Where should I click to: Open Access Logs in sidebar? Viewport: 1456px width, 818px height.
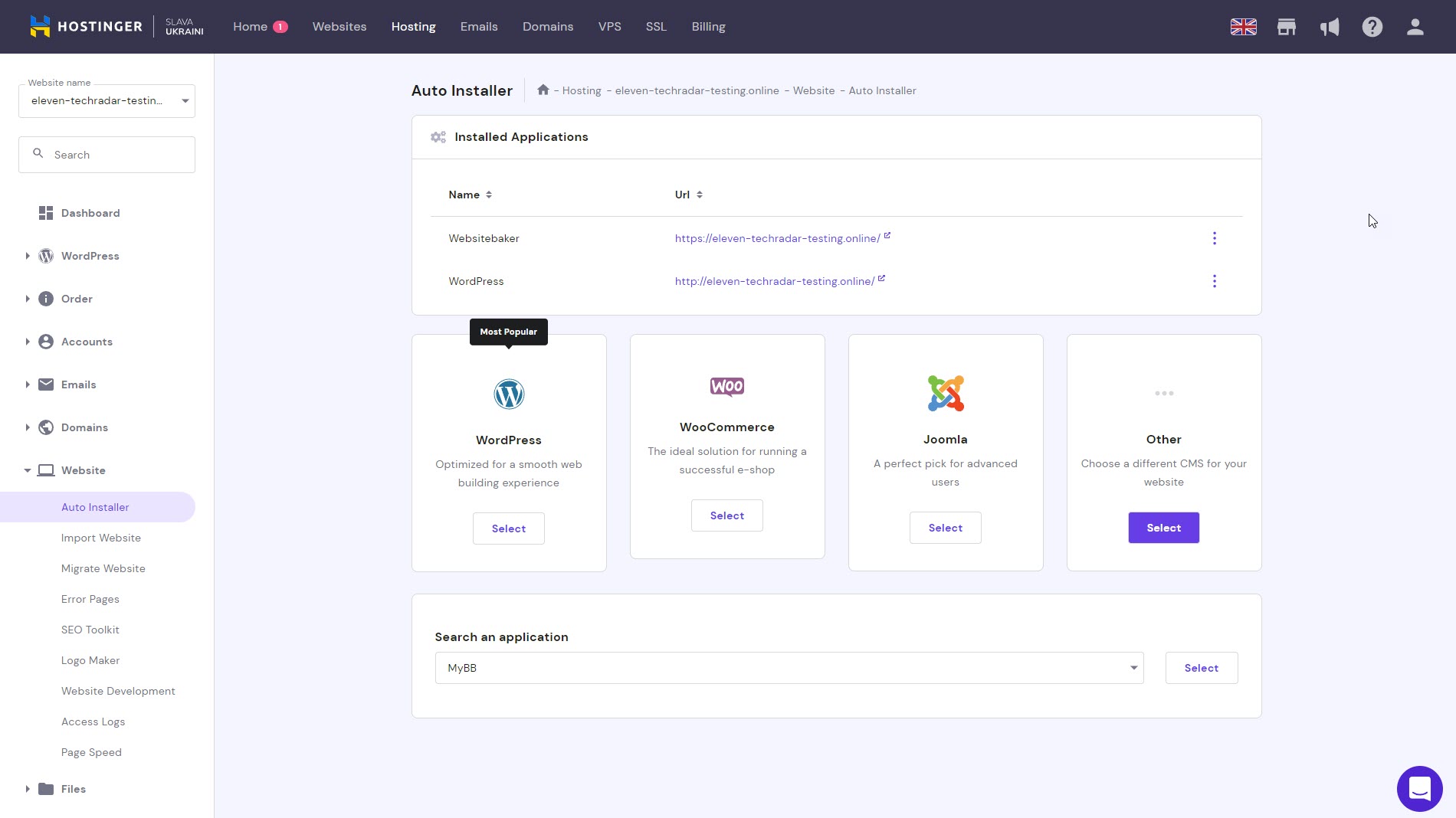coord(93,721)
